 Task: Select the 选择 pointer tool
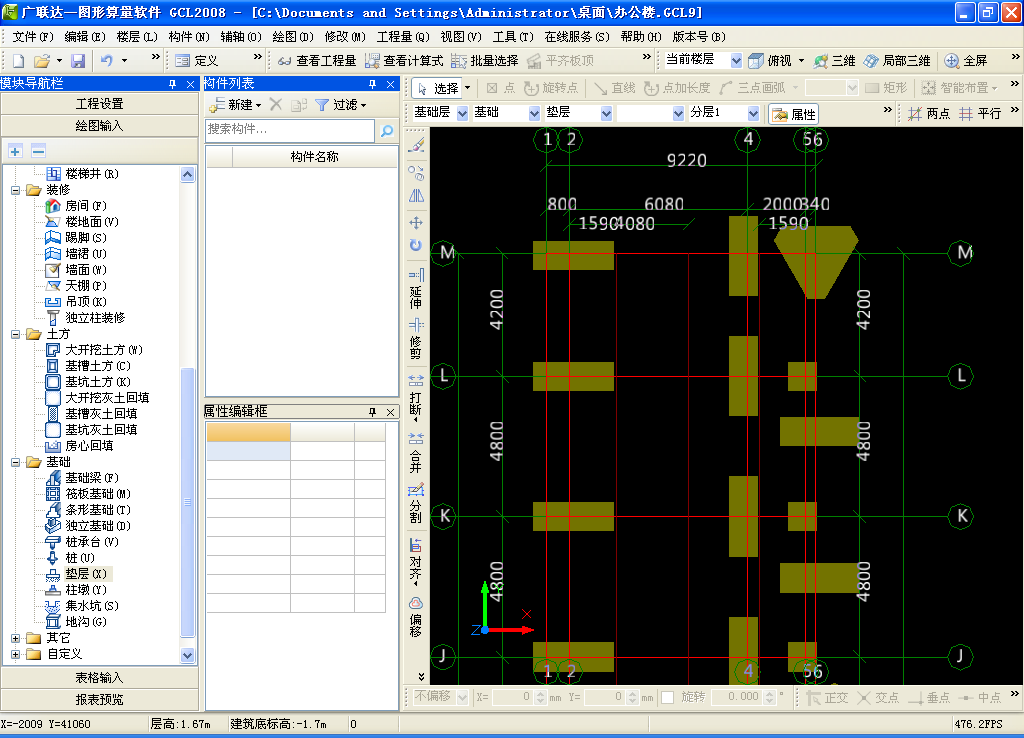coord(439,88)
